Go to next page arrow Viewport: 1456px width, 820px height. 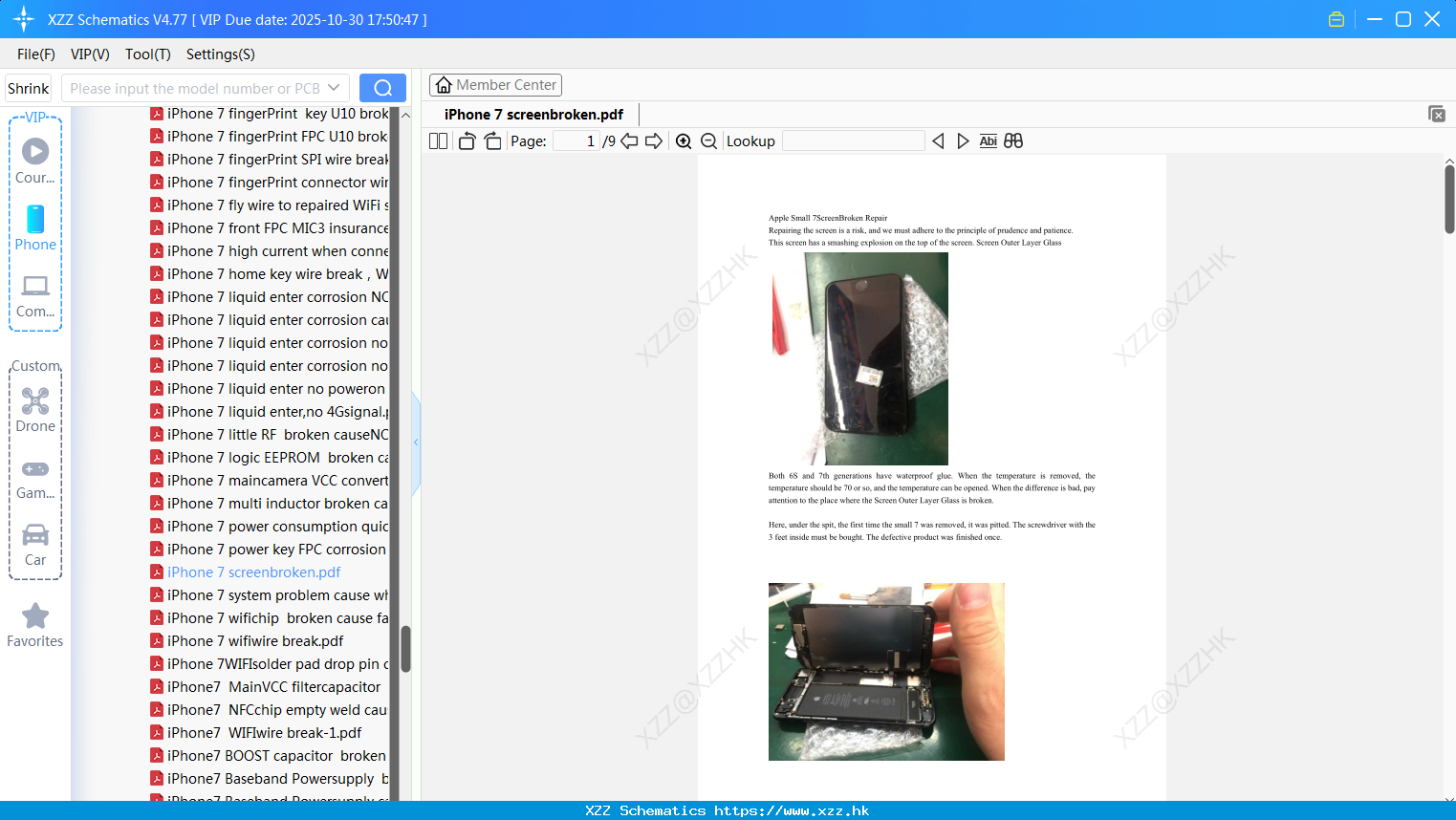[654, 141]
